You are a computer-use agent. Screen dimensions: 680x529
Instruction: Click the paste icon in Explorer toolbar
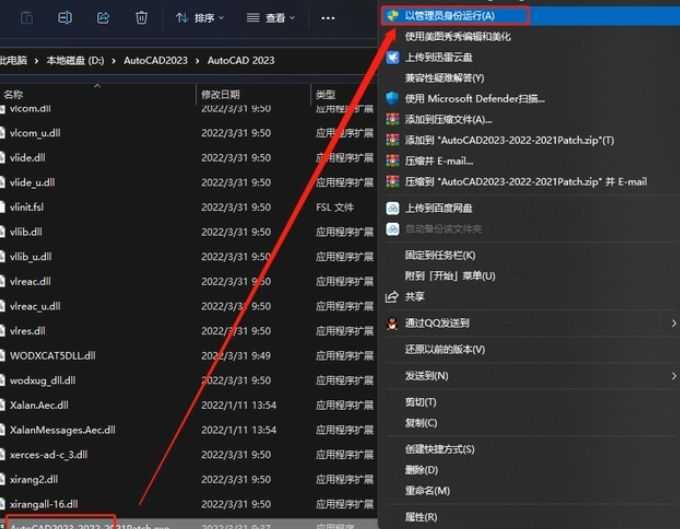pyautogui.click(x=26, y=18)
